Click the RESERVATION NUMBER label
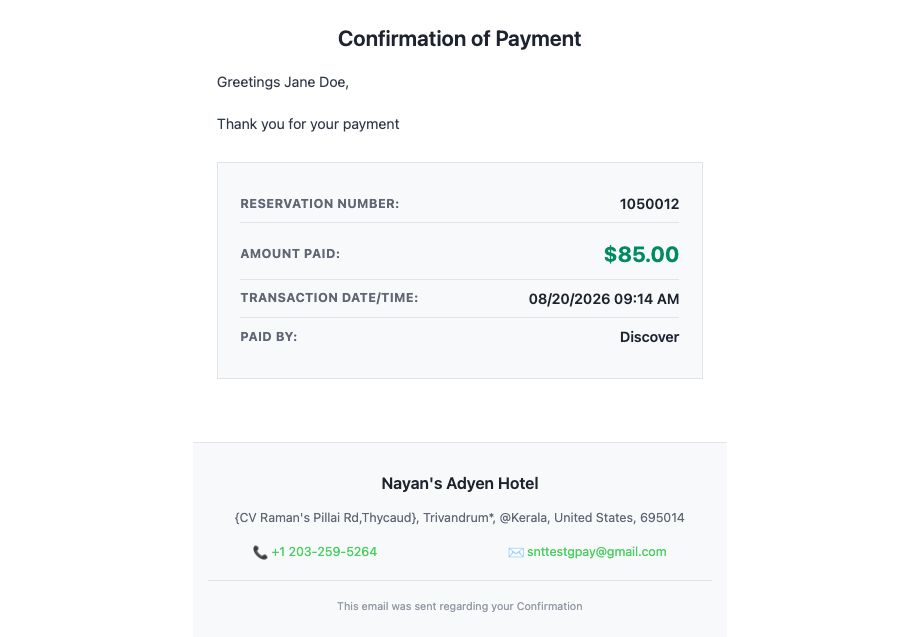 click(320, 204)
